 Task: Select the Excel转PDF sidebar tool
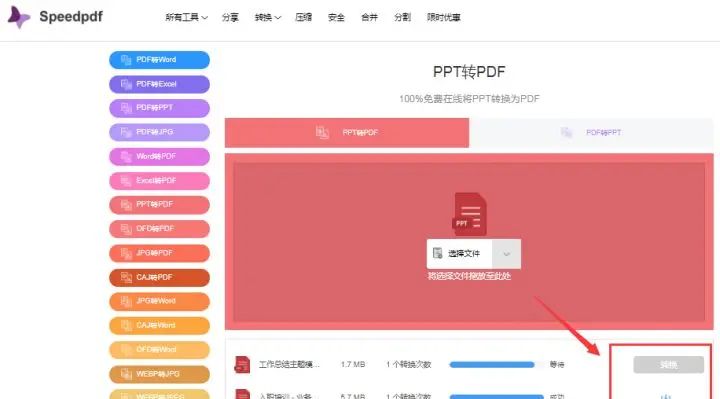pyautogui.click(x=159, y=181)
